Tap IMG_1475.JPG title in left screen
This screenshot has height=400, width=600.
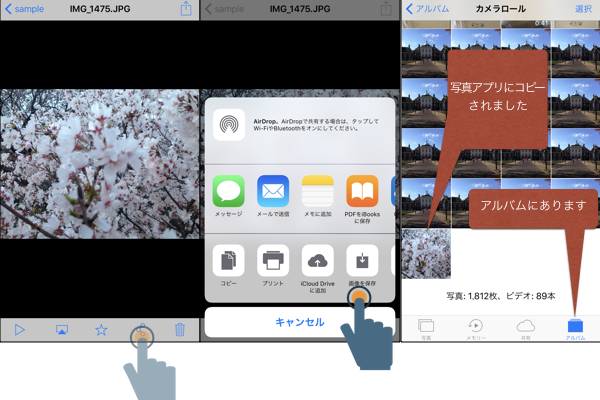100,9
